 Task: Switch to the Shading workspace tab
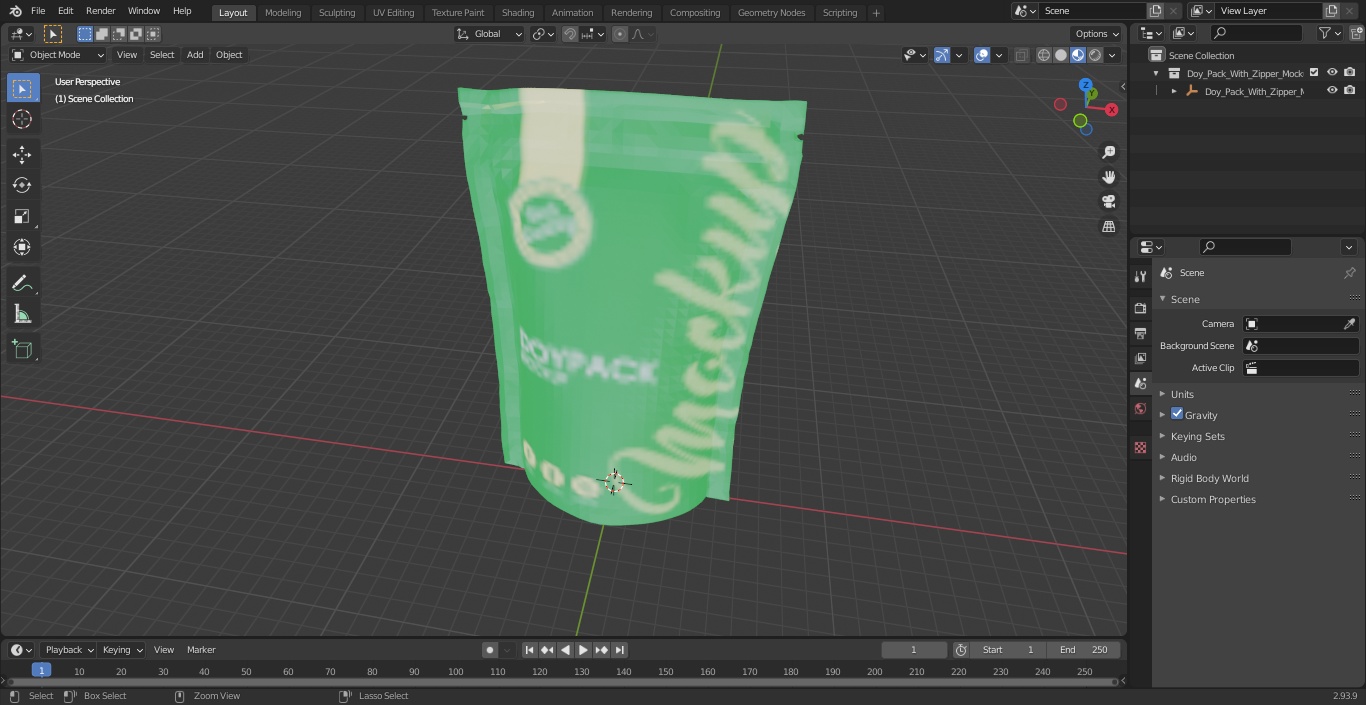pyautogui.click(x=518, y=13)
